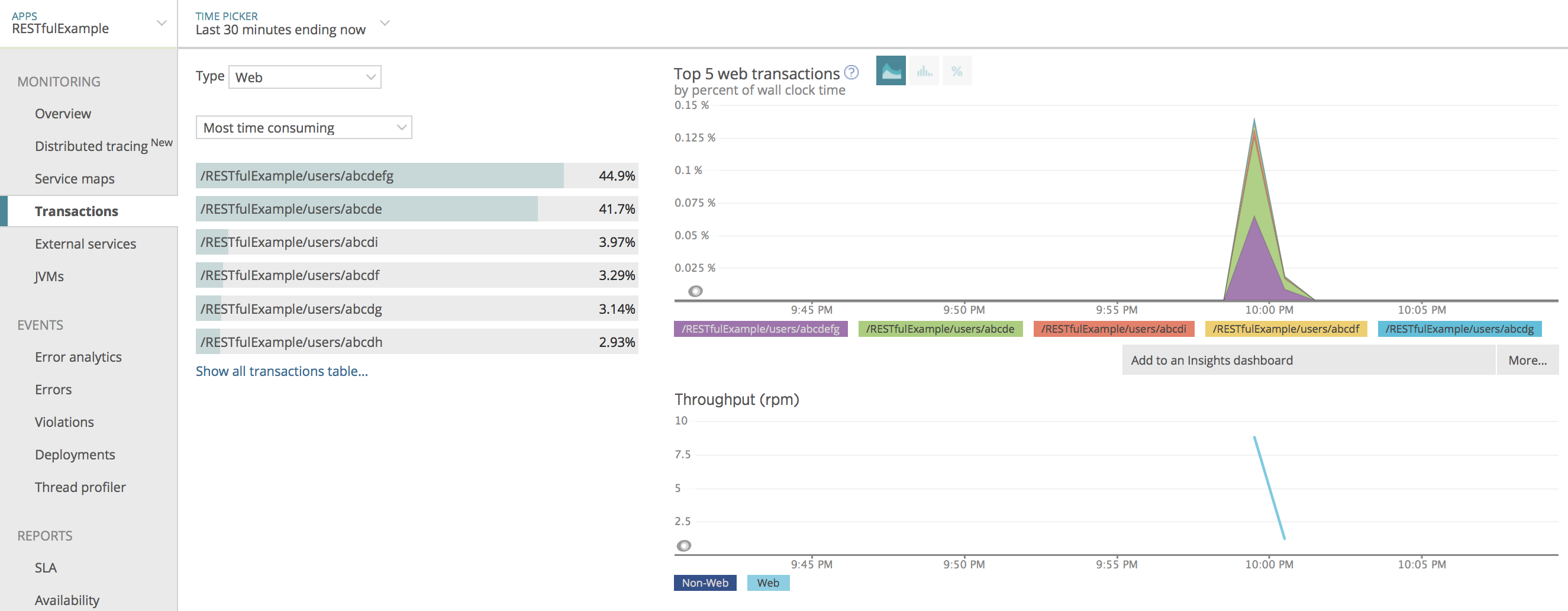
Task: Click the More... button
Action: (x=1527, y=360)
